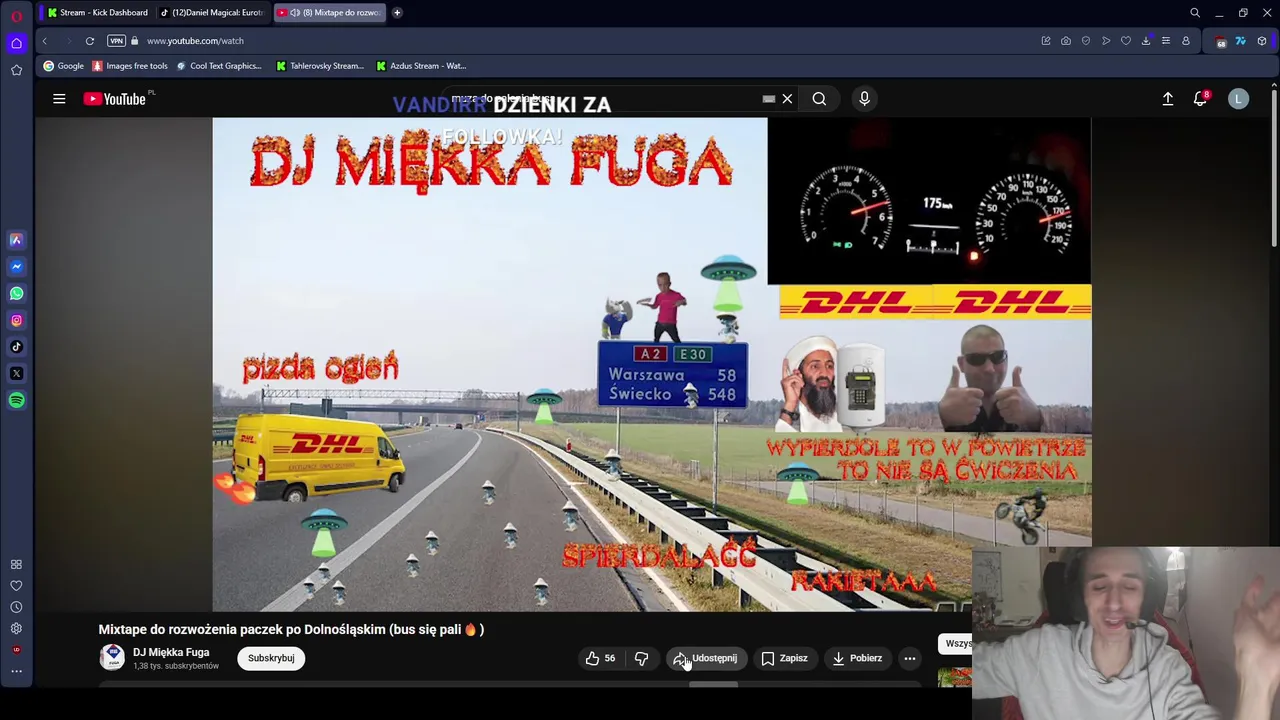Toggle the VPN badge in address bar
The height and width of the screenshot is (720, 1280).
coord(116,41)
